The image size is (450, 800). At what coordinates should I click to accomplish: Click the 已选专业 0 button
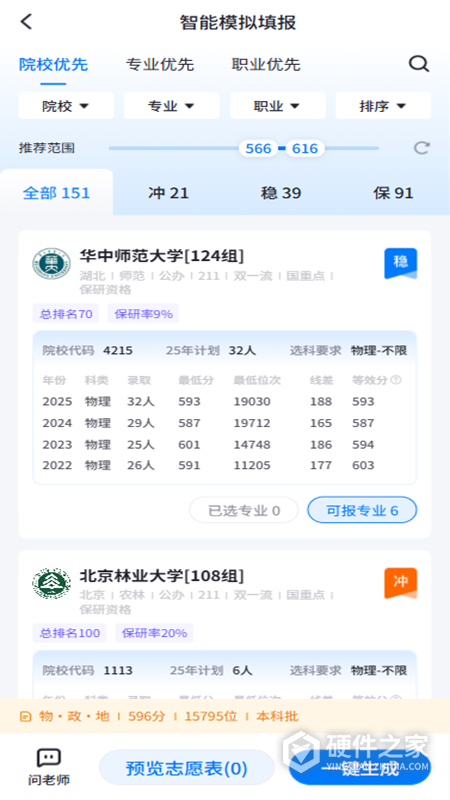[244, 510]
